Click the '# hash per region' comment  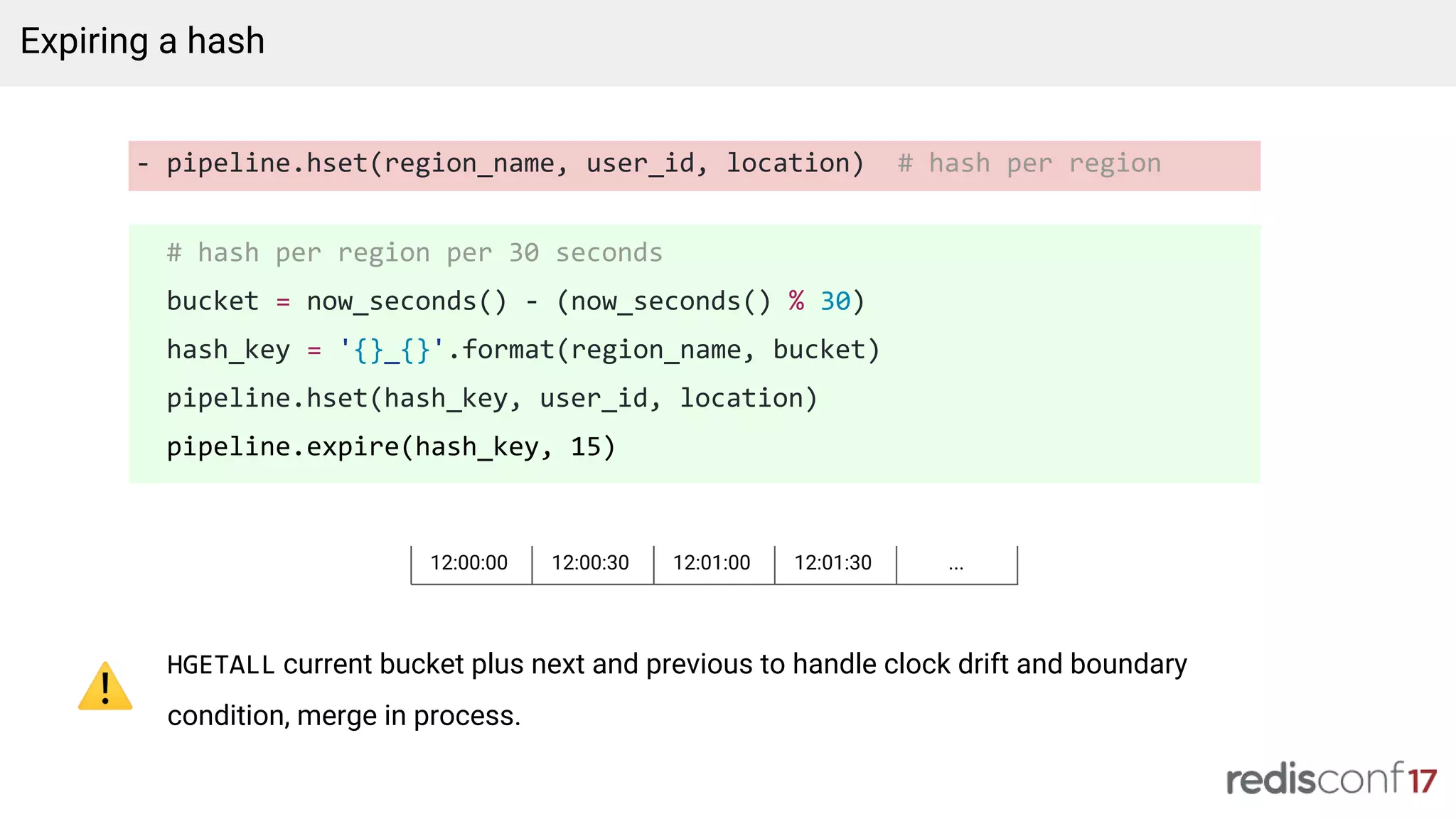click(x=1029, y=164)
